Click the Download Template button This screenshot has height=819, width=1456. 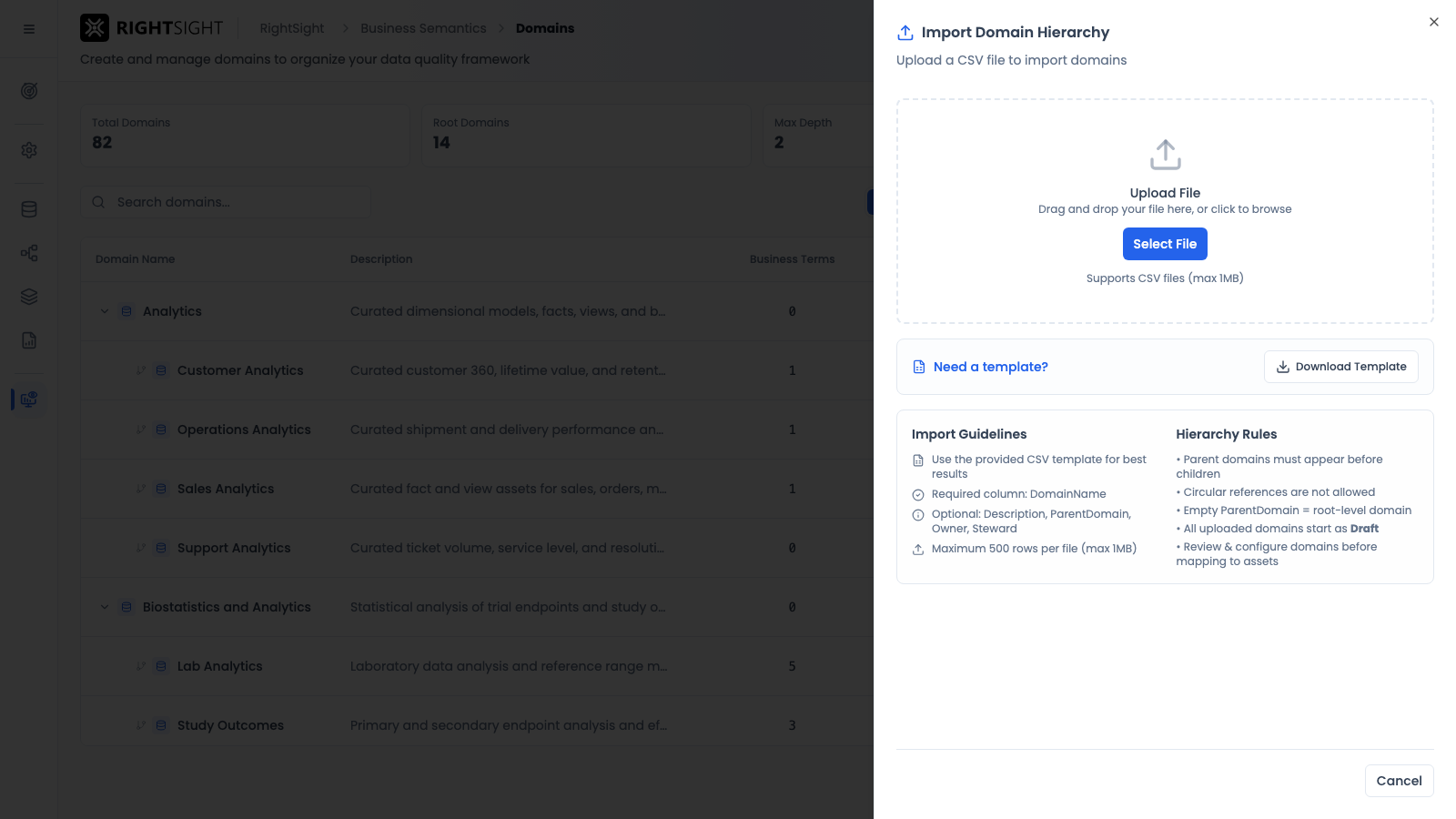(x=1340, y=367)
